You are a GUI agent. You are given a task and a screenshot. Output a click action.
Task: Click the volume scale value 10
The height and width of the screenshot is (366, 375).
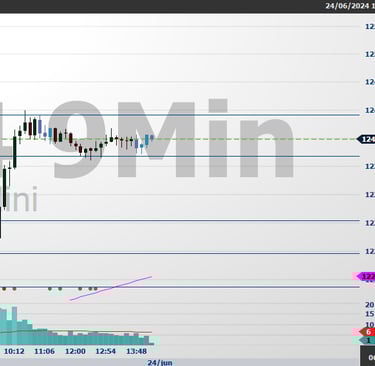(x=370, y=324)
